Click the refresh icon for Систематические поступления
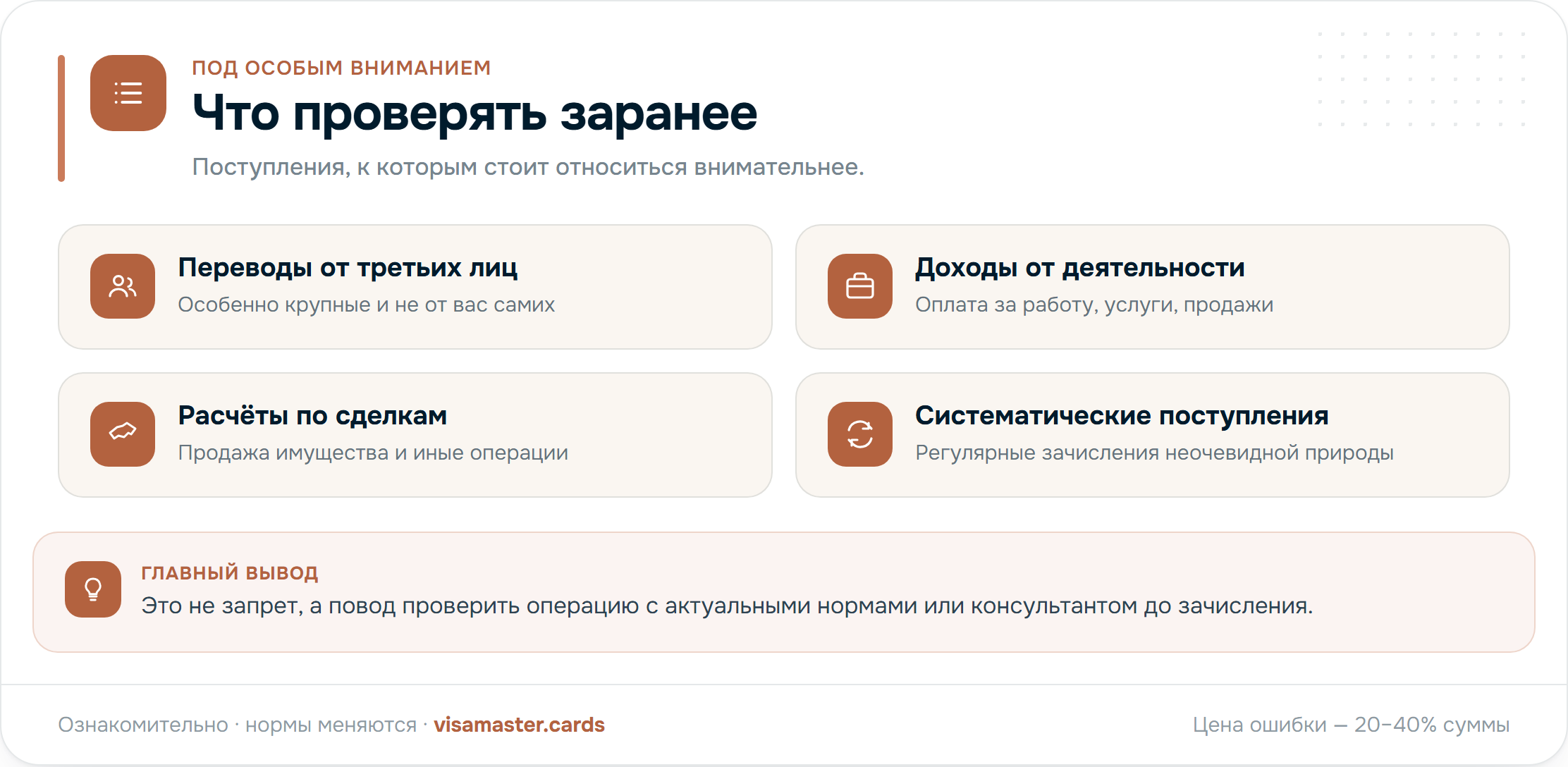Viewport: 1568px width, 767px height. (860, 434)
